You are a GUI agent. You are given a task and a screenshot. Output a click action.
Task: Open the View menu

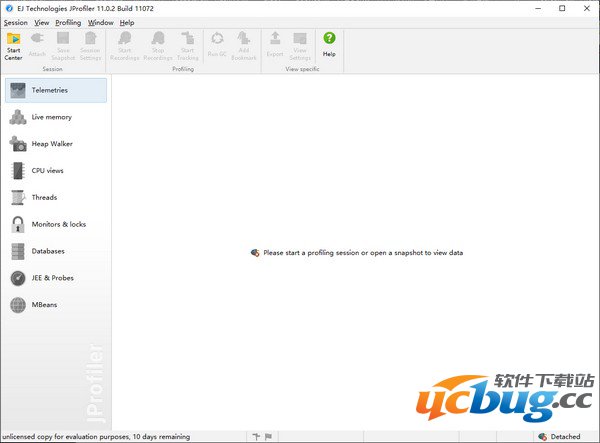click(41, 22)
